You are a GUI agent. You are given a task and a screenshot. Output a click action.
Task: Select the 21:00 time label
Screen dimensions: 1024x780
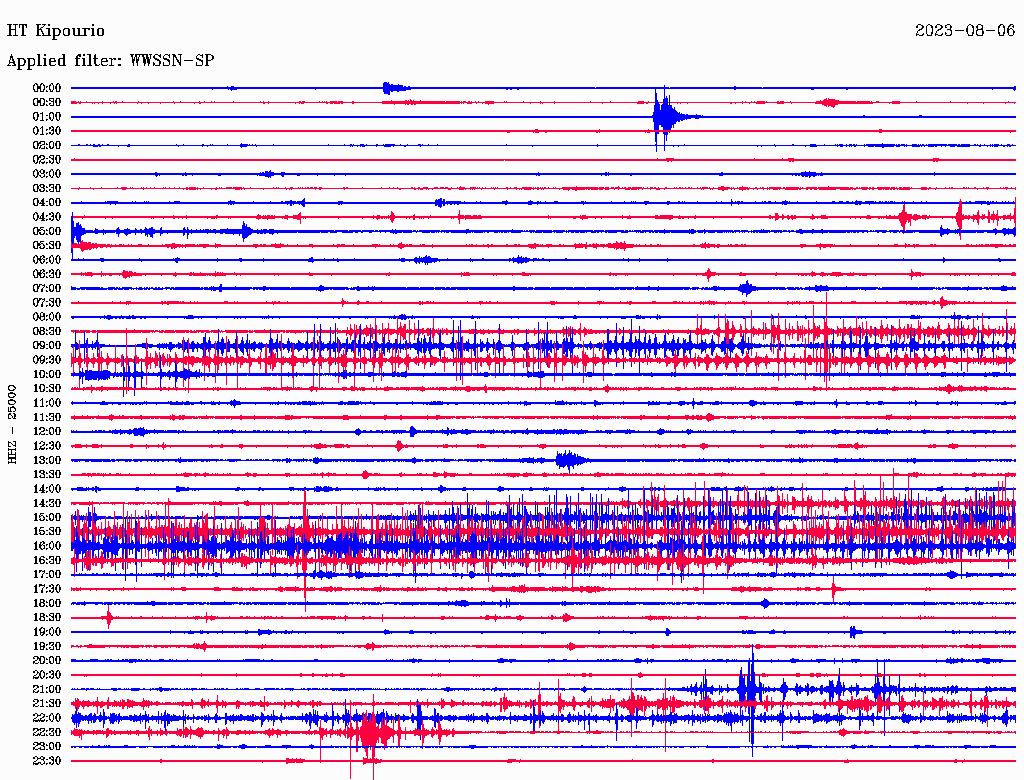pos(47,690)
